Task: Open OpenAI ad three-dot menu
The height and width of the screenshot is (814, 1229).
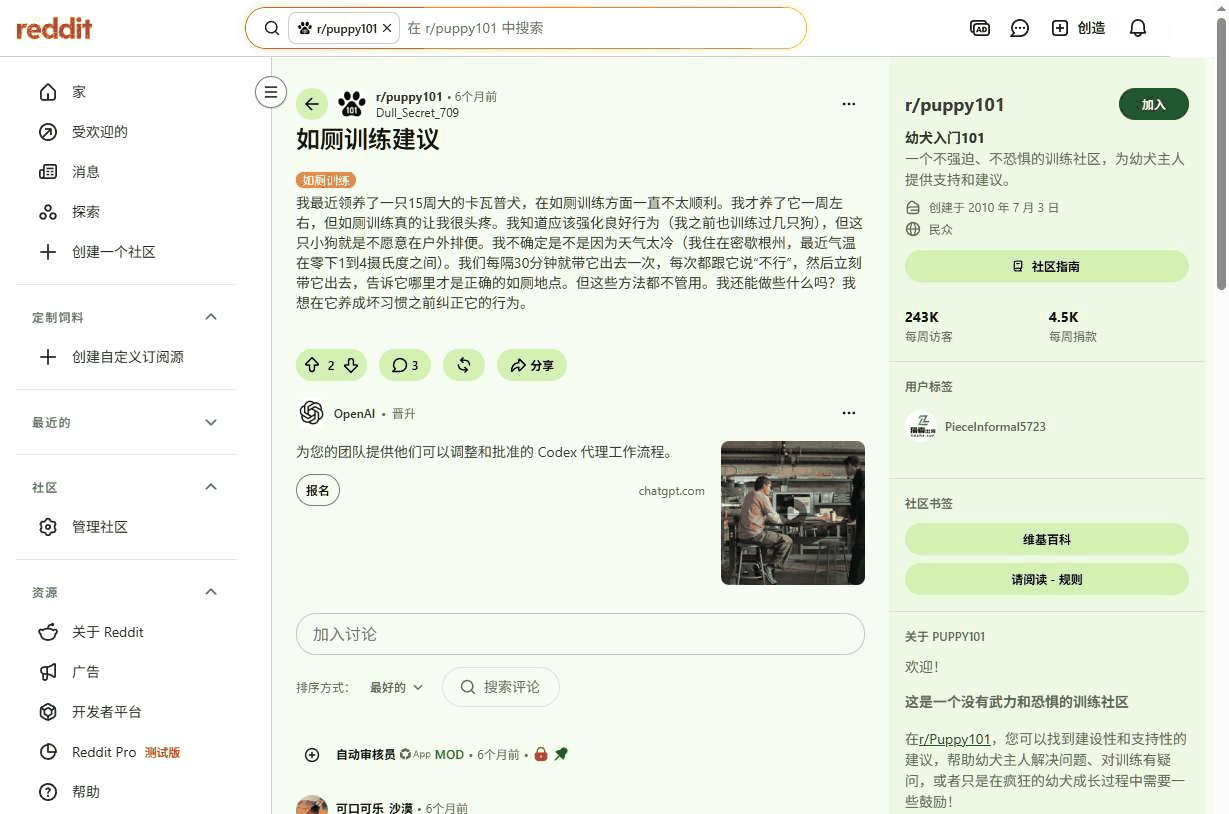Action: pos(849,413)
